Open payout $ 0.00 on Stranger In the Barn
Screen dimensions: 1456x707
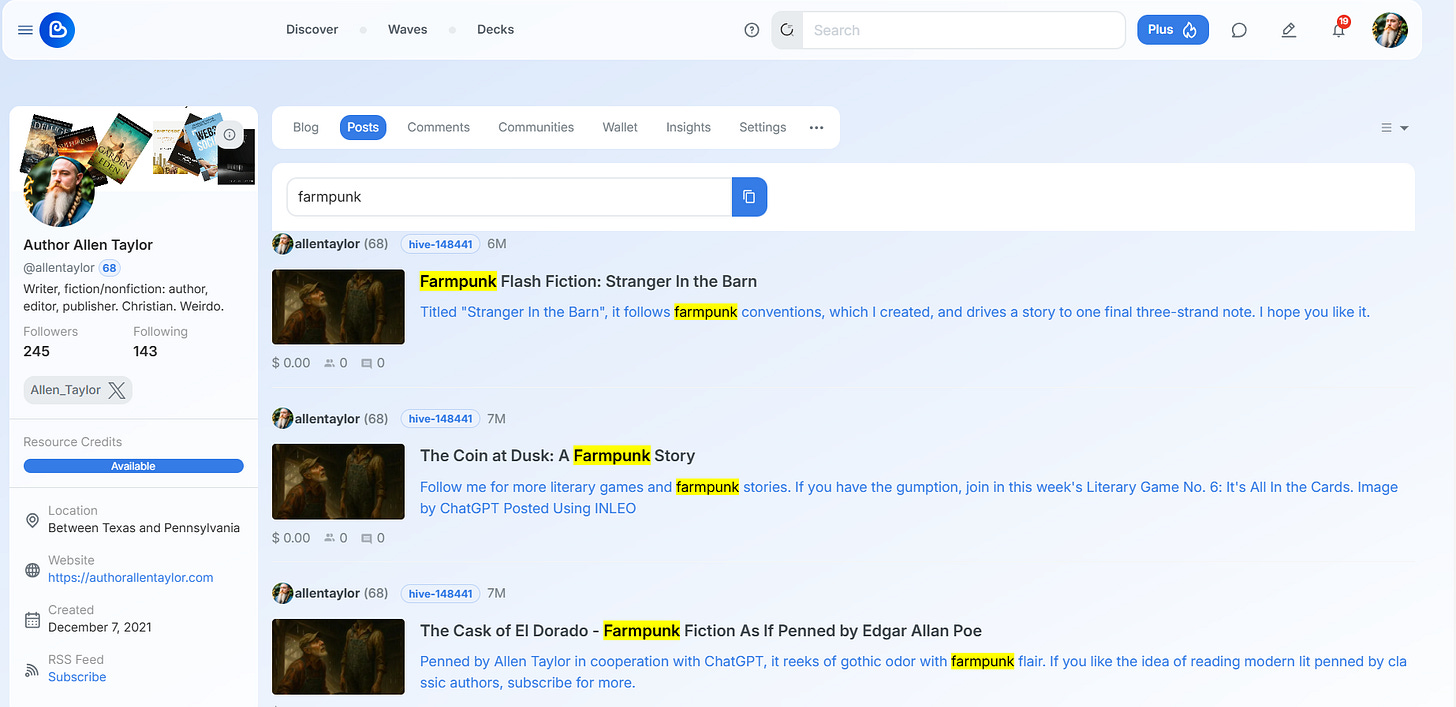point(291,363)
